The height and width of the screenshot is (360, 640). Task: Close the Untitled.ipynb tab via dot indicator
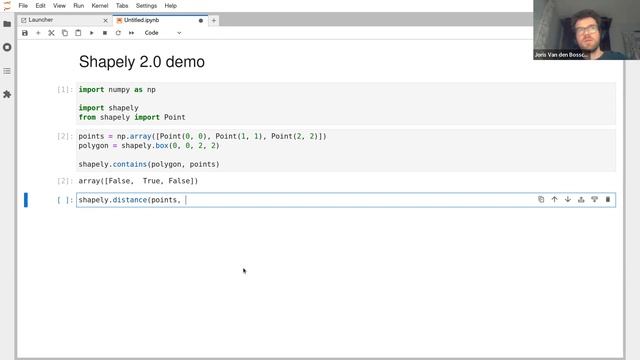(x=200, y=20)
